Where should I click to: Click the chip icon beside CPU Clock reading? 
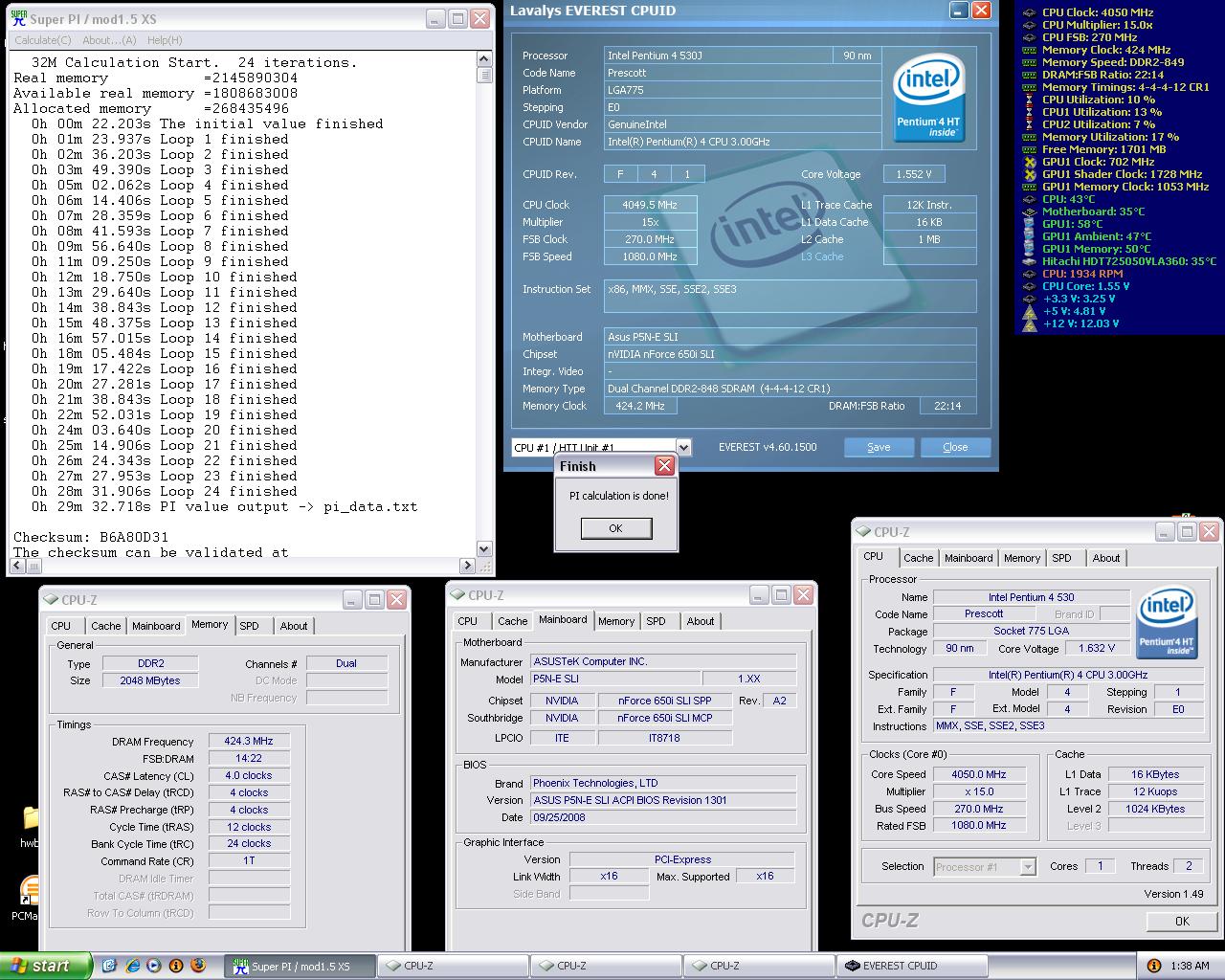pyautogui.click(x=1029, y=12)
